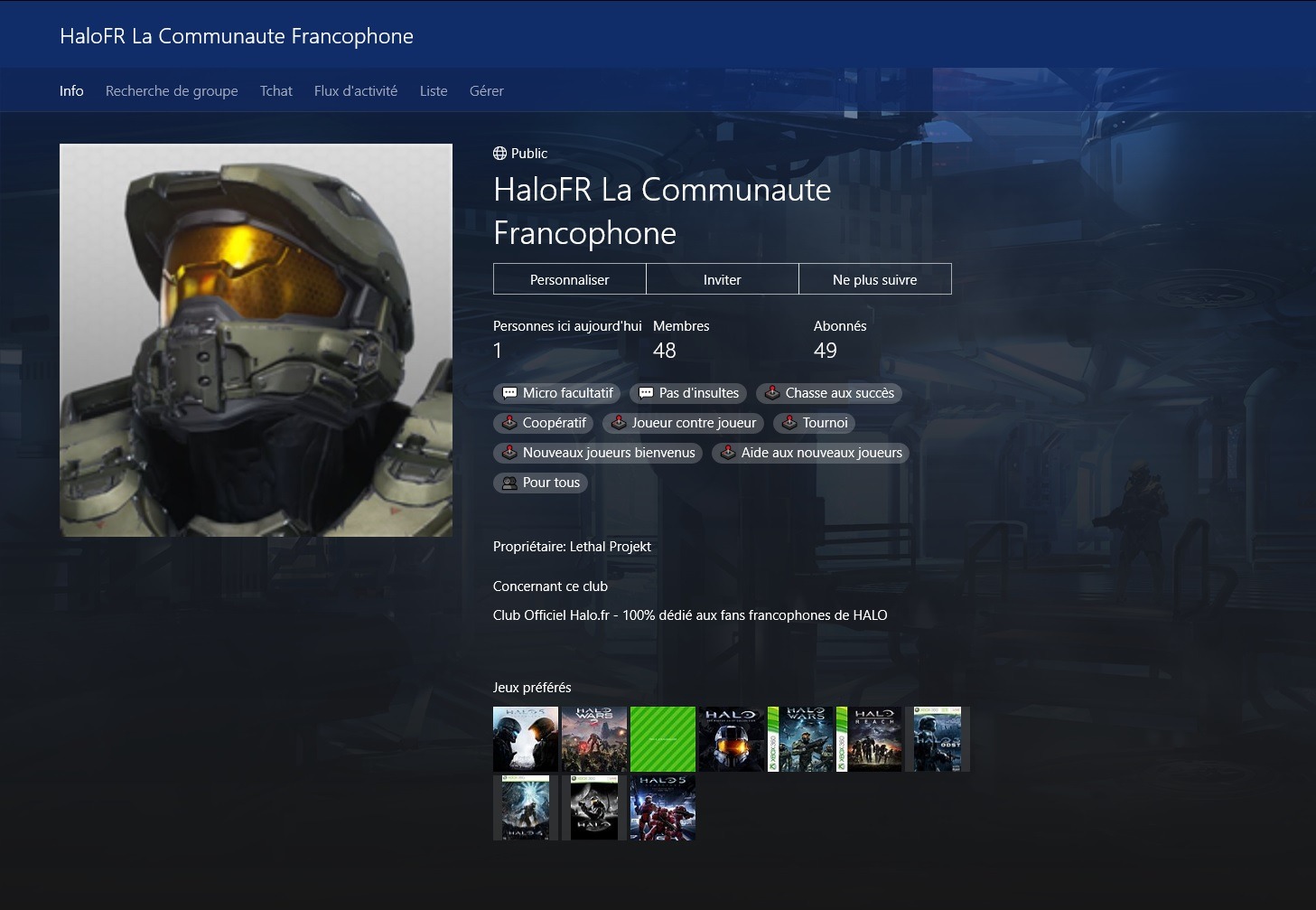The height and width of the screenshot is (910, 1316).
Task: Open the Halo 3 ODST game tile
Action: [937, 739]
